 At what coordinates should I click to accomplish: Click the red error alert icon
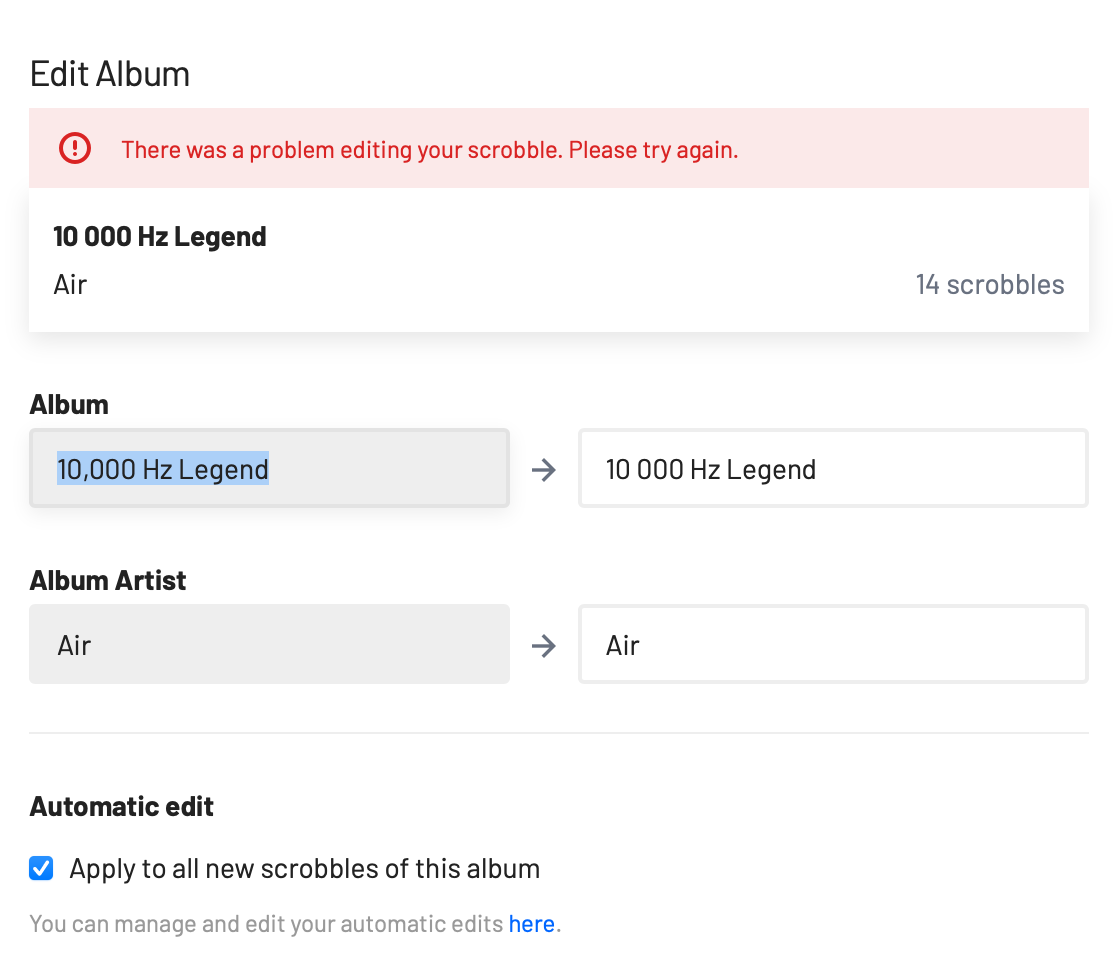[x=75, y=149]
